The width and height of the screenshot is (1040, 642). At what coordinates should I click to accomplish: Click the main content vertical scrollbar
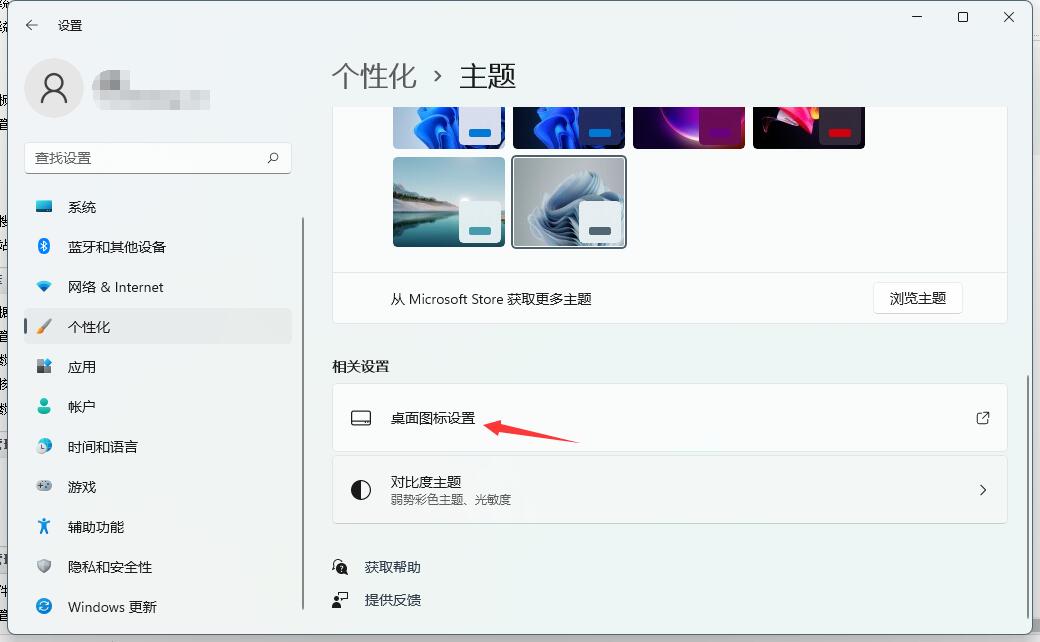[1027, 496]
